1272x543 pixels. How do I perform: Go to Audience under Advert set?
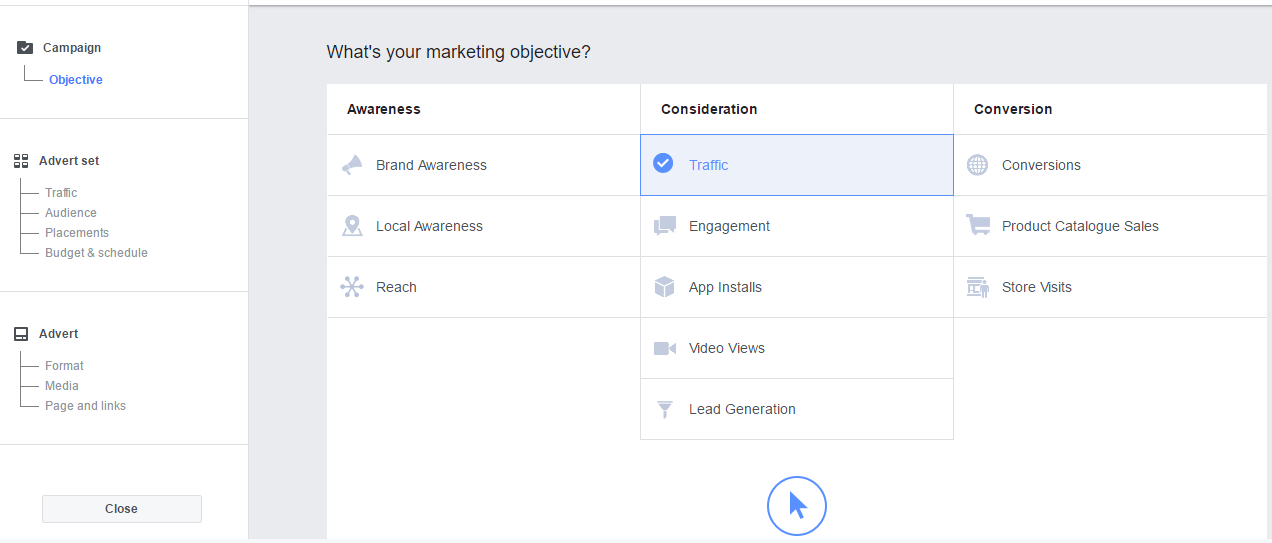click(x=71, y=213)
